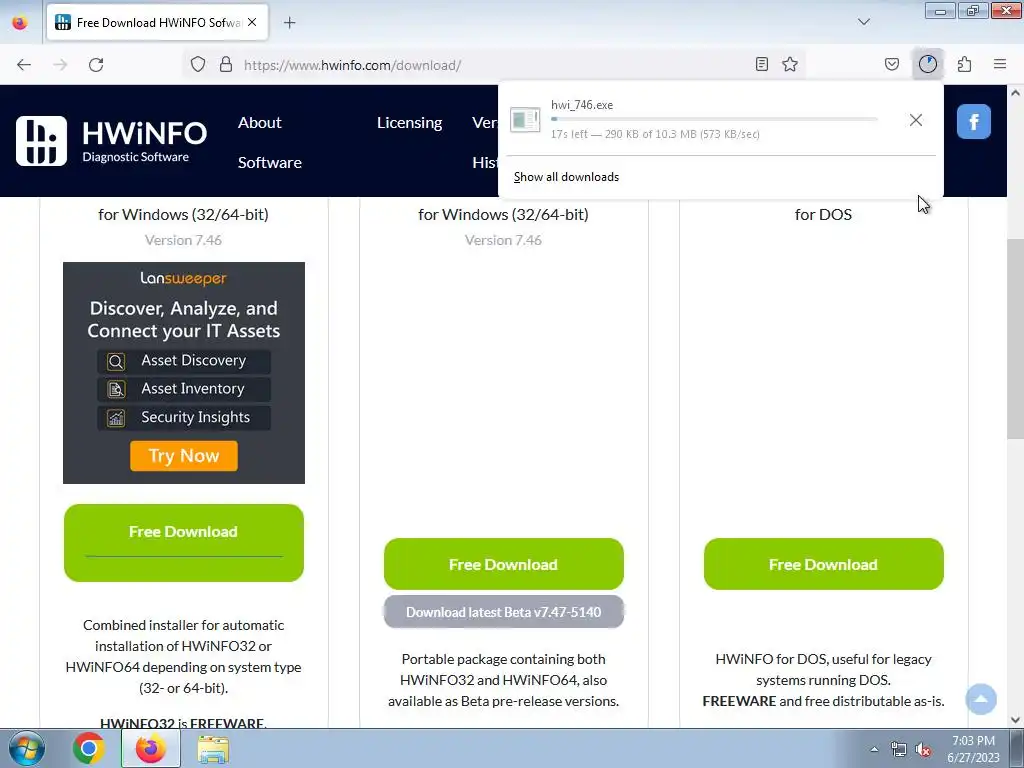Click Free Download for the installer
1024x768 pixels.
184,543
